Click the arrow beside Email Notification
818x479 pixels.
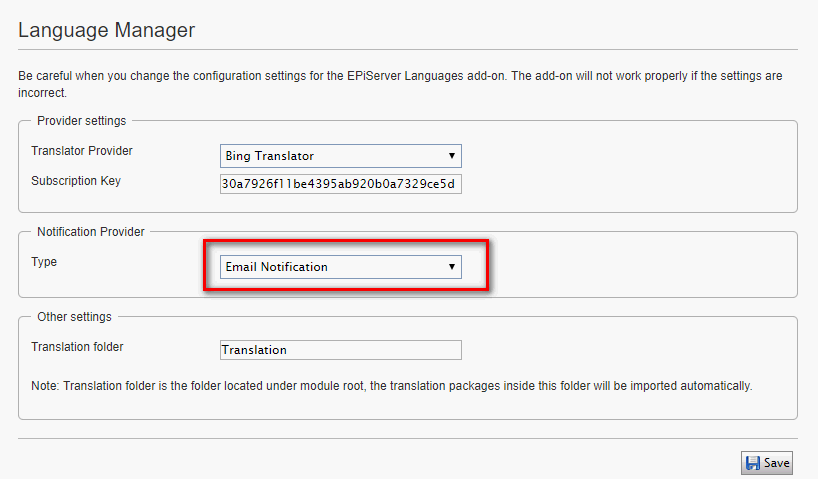tap(452, 267)
